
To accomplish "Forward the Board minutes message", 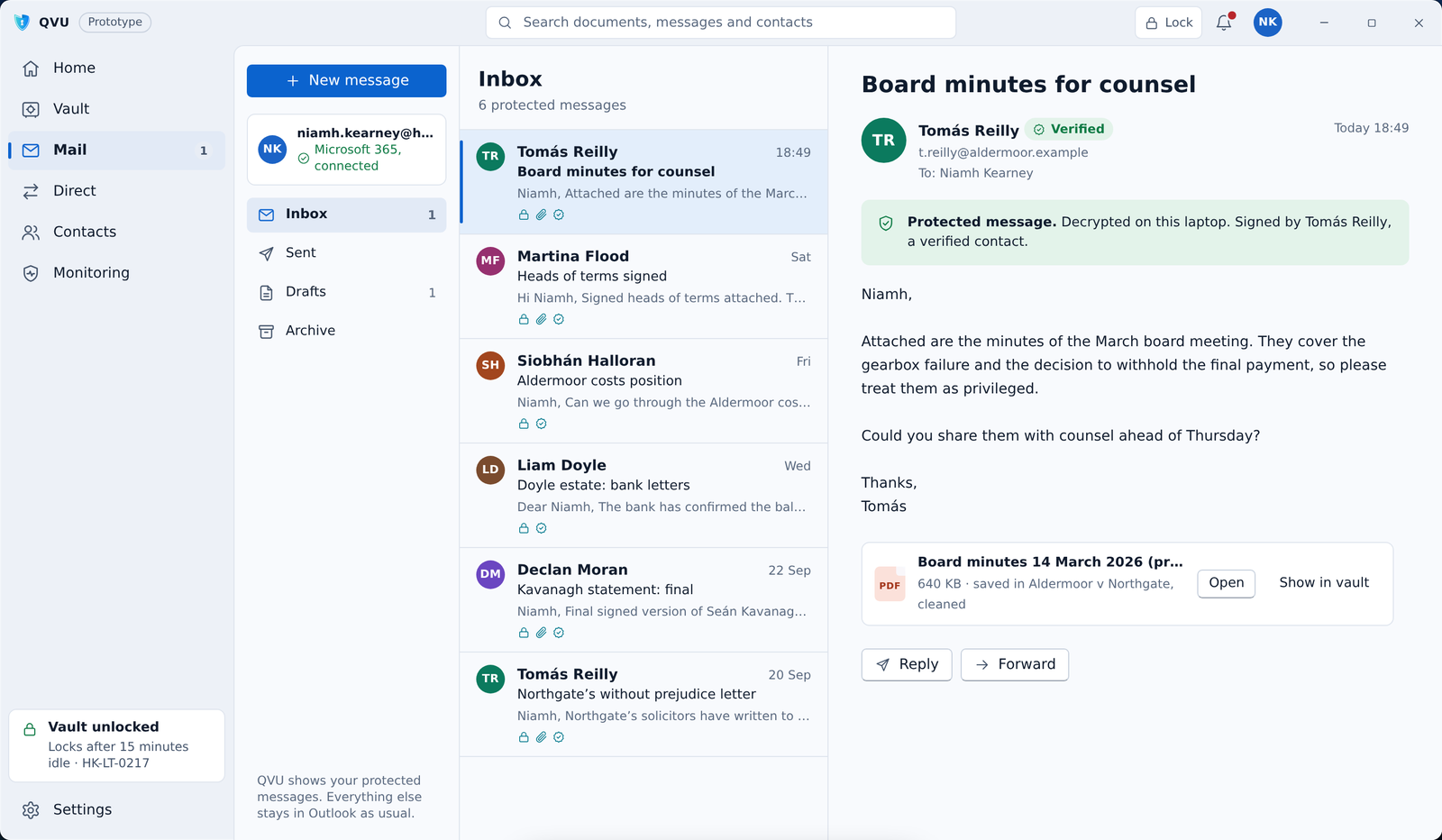I will (x=1015, y=664).
